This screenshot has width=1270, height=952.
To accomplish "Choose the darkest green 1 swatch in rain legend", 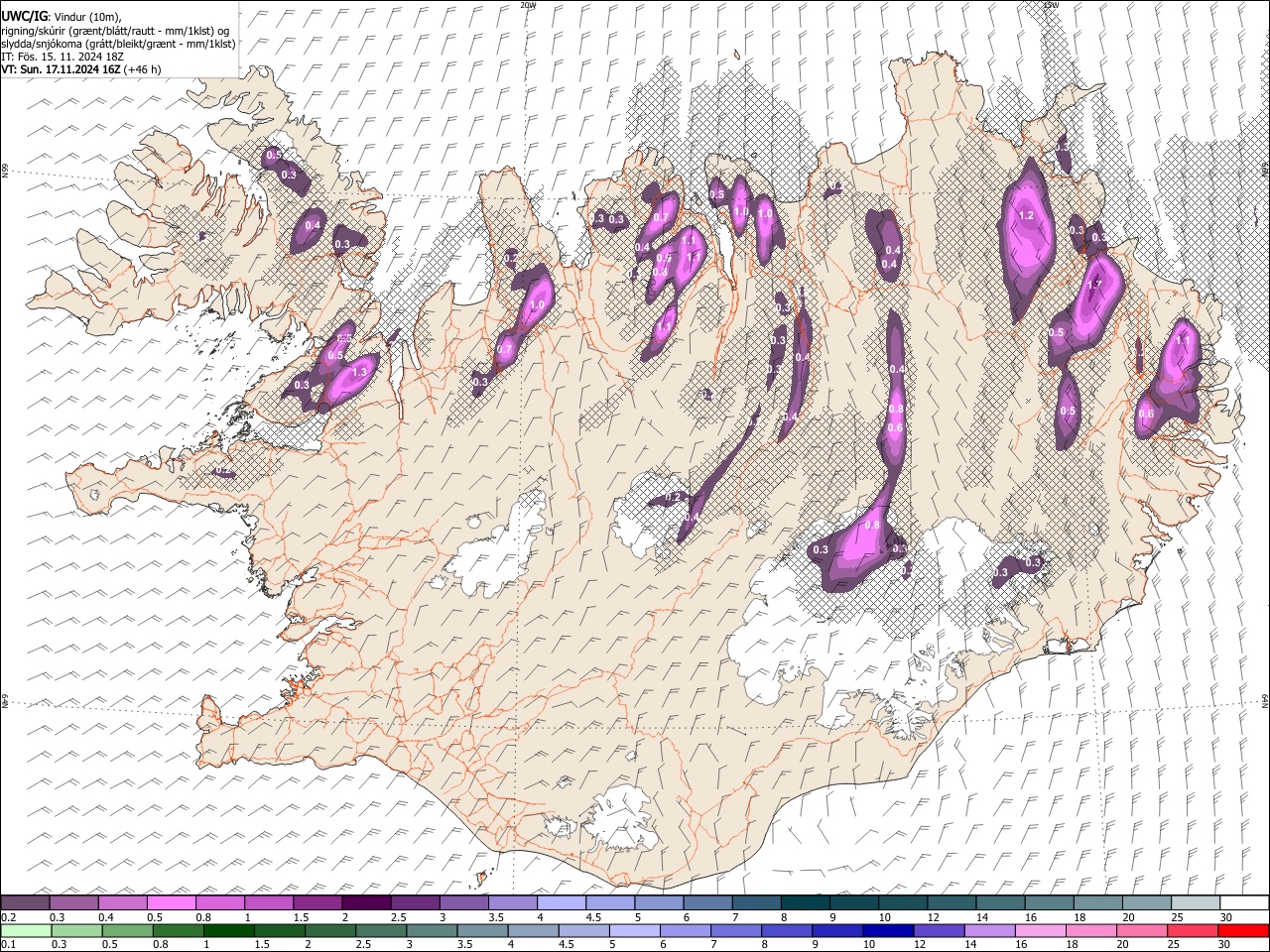I will [x=228, y=930].
